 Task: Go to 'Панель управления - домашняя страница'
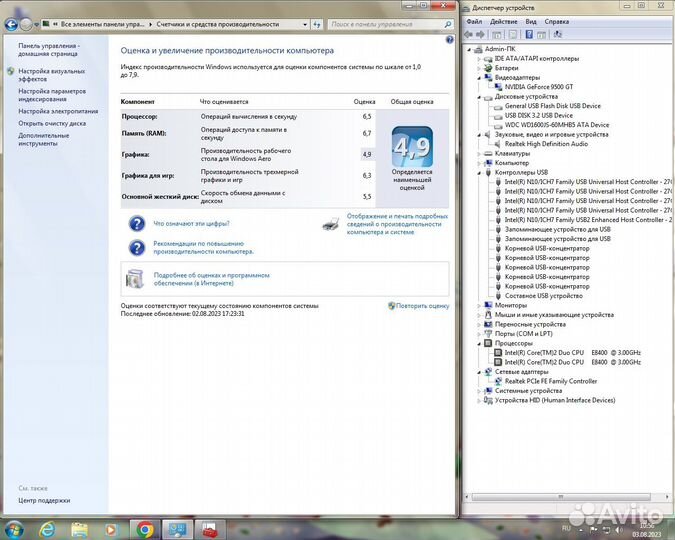coord(49,50)
